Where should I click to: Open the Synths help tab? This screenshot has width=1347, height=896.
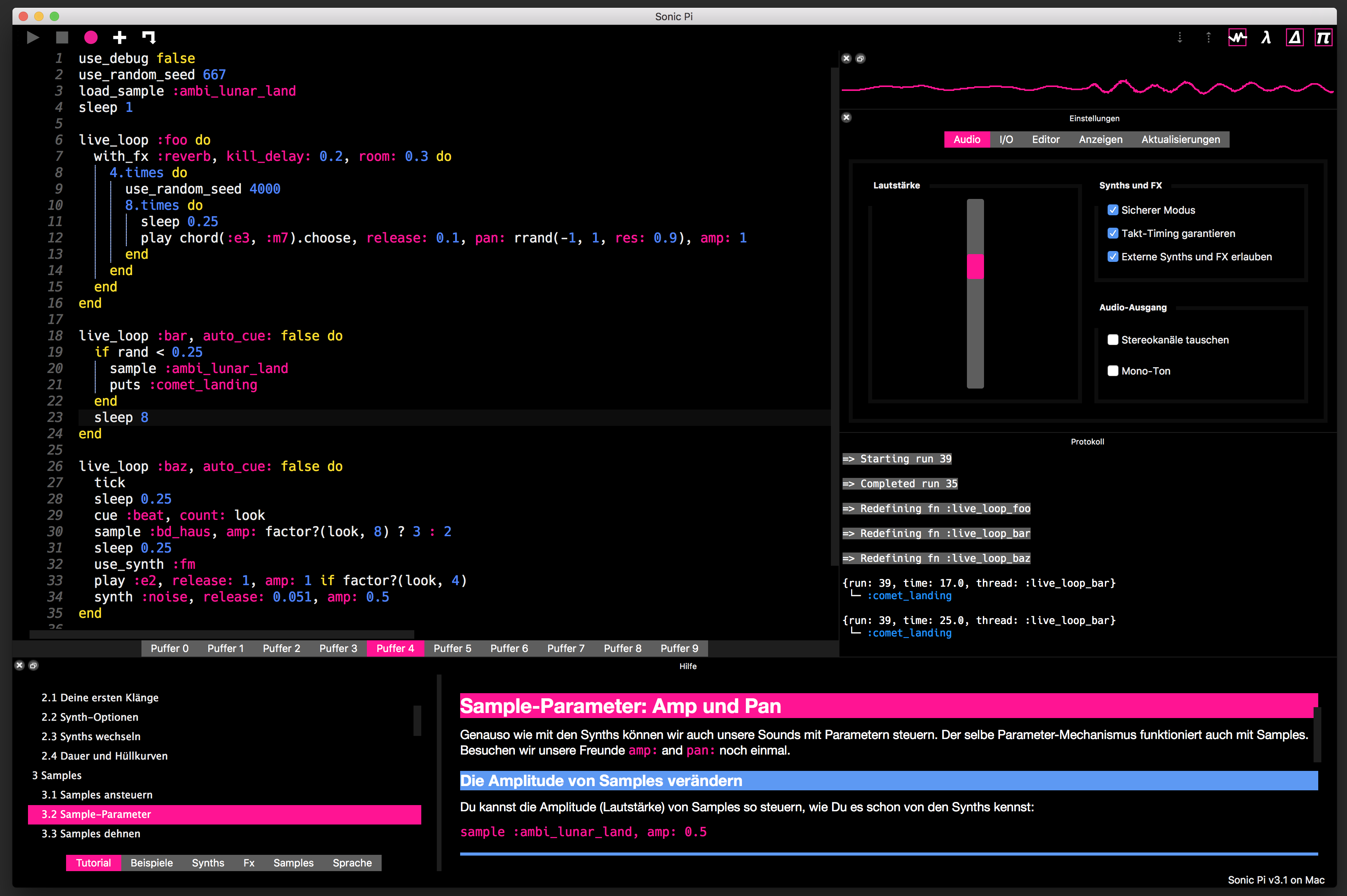(208, 863)
